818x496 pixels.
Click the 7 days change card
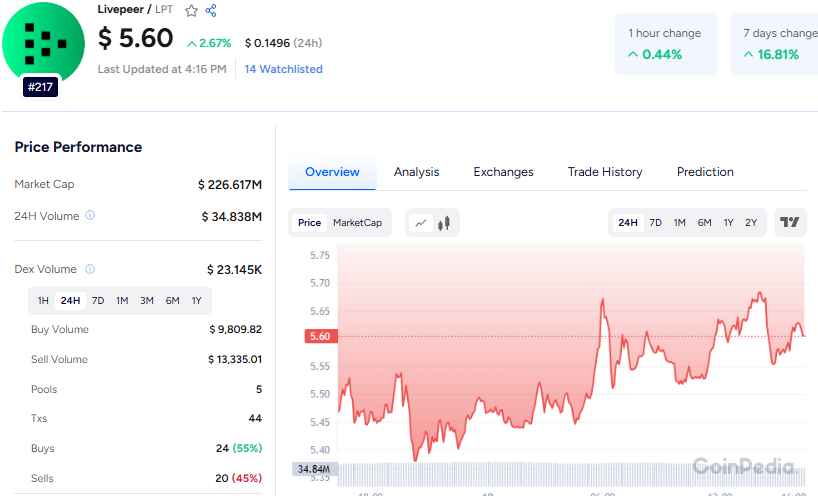point(774,44)
